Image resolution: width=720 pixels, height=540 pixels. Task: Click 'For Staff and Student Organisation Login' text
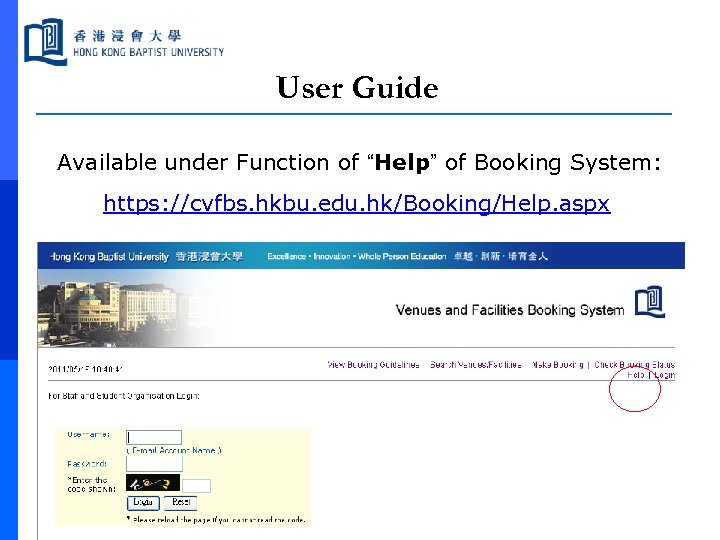[124, 396]
